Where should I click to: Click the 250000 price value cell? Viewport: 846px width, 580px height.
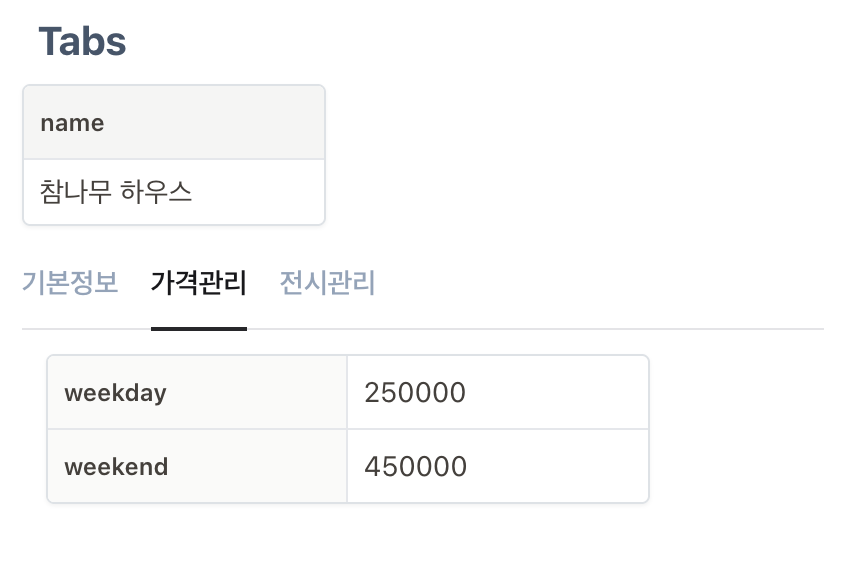pyautogui.click(x=414, y=392)
